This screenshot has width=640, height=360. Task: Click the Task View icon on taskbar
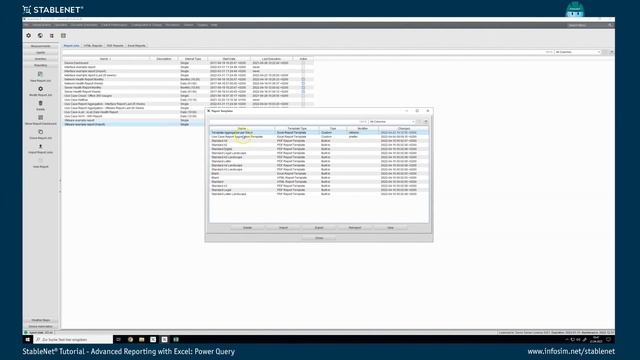coord(118,339)
